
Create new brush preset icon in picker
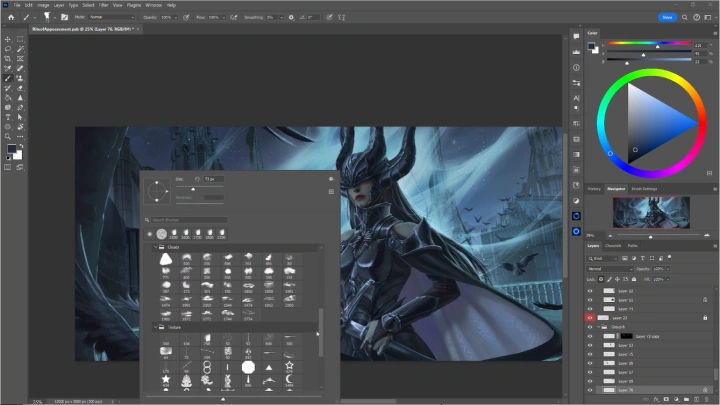click(331, 191)
